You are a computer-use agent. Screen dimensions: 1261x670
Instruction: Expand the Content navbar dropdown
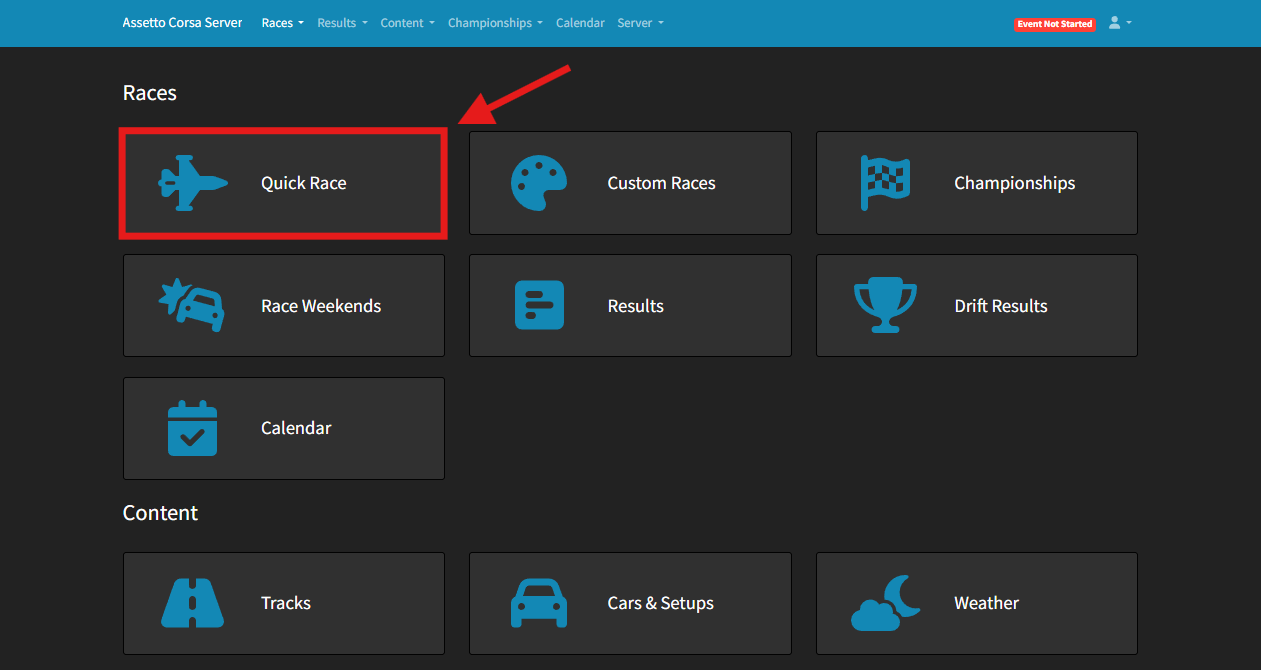tap(407, 22)
